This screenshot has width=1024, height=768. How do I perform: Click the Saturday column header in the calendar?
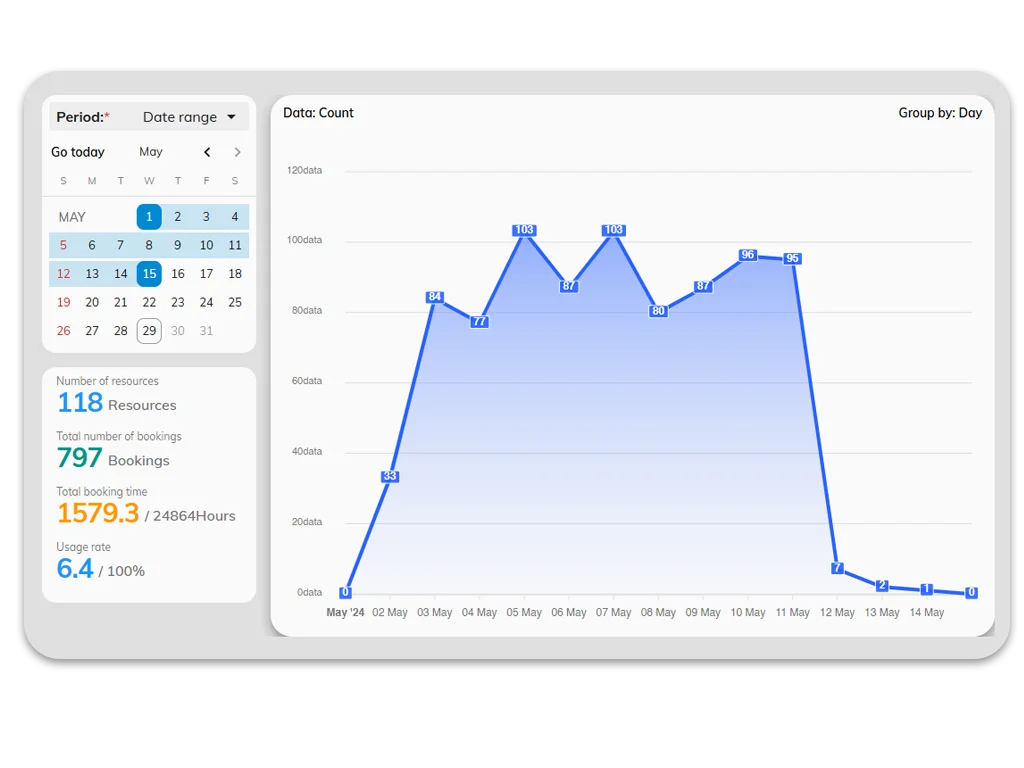(234, 181)
